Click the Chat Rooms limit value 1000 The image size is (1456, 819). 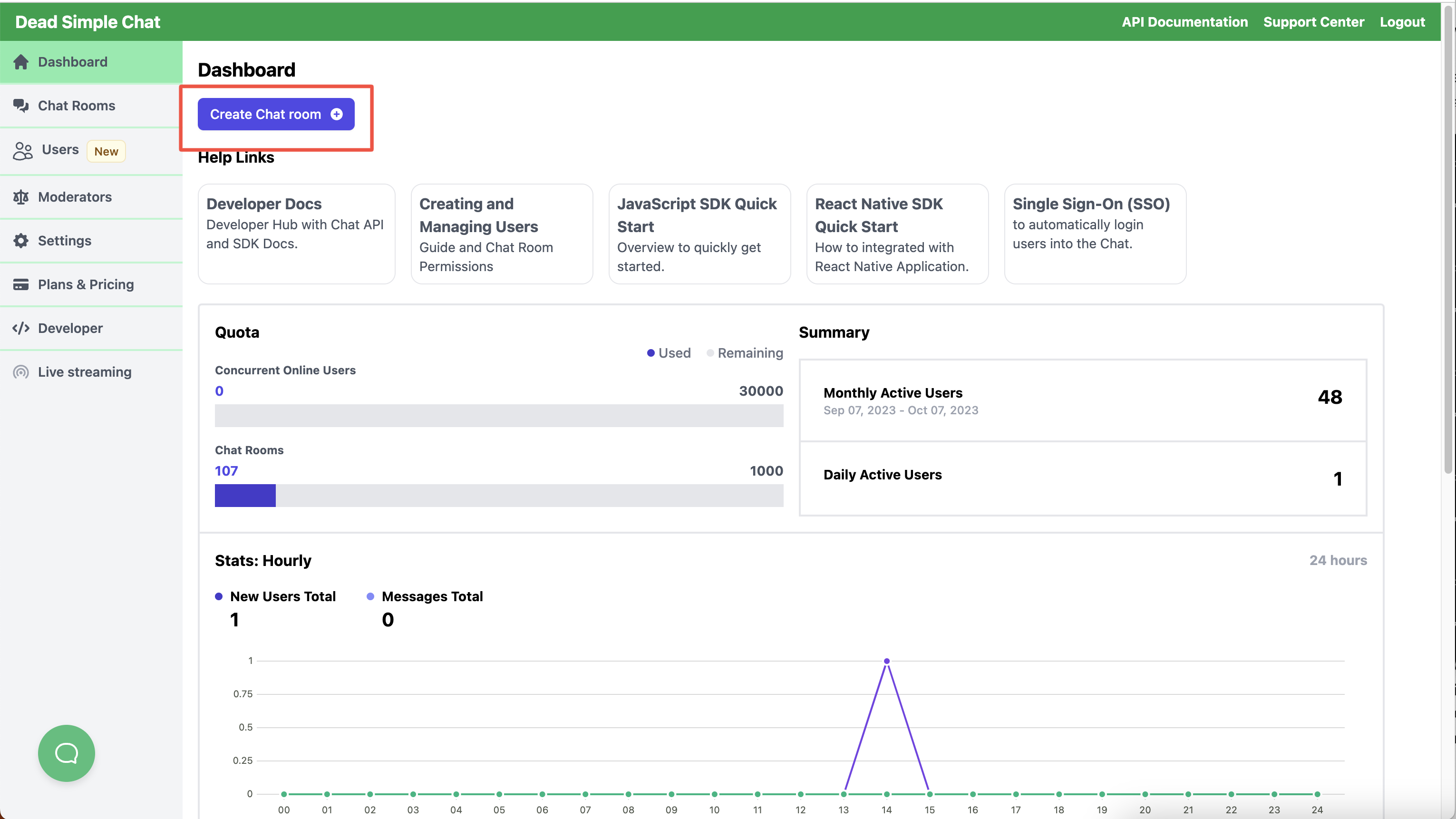767,471
